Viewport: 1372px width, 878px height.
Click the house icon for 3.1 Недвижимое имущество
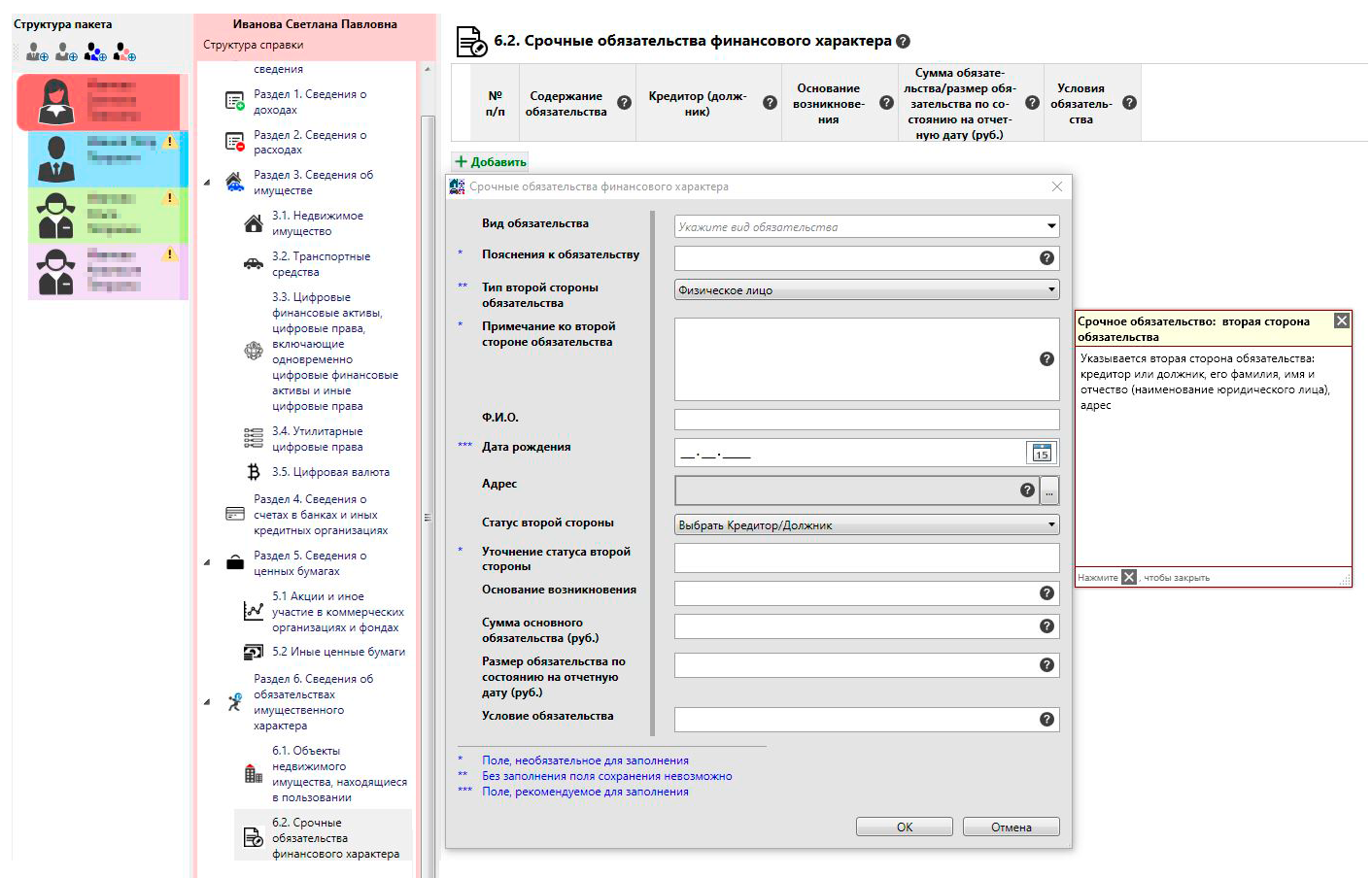[254, 223]
